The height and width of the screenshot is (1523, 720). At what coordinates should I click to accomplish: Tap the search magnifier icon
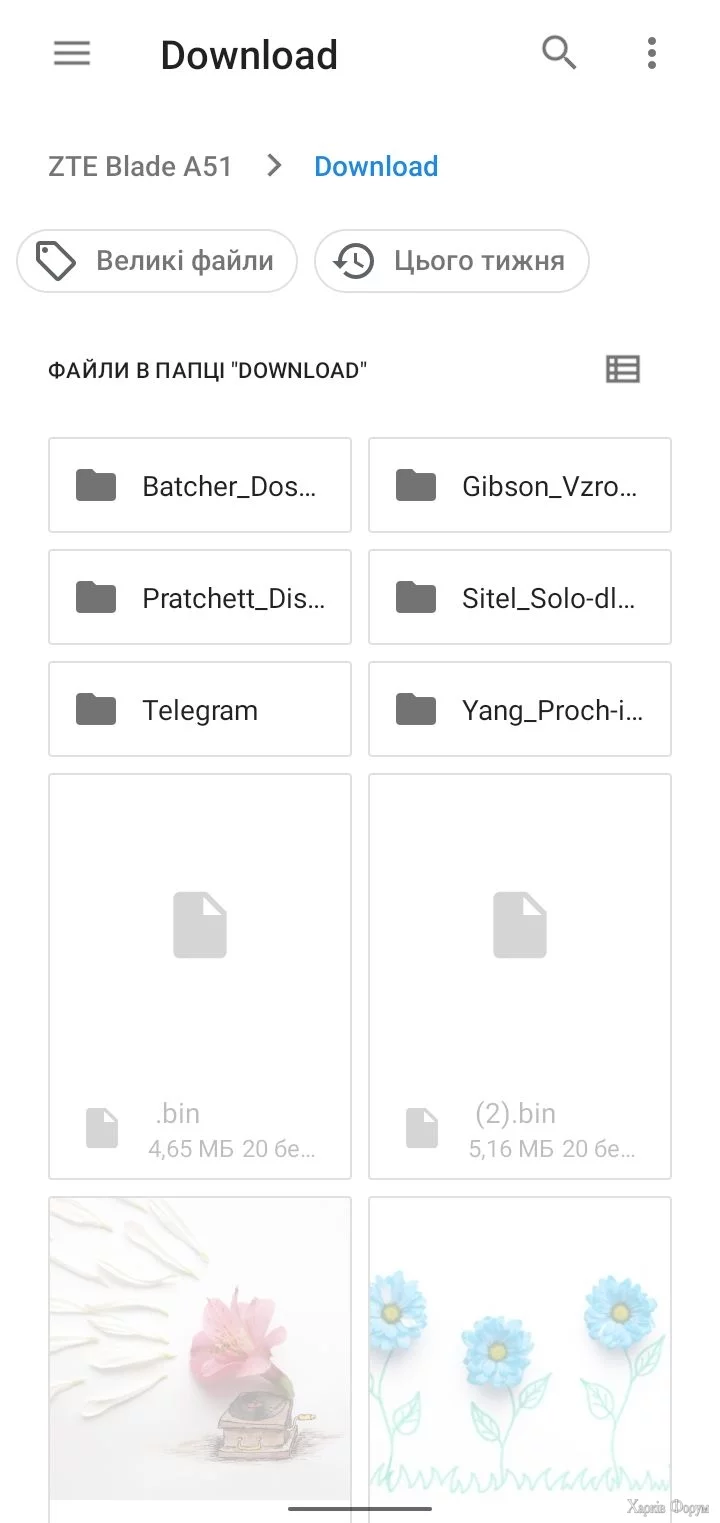coord(559,53)
